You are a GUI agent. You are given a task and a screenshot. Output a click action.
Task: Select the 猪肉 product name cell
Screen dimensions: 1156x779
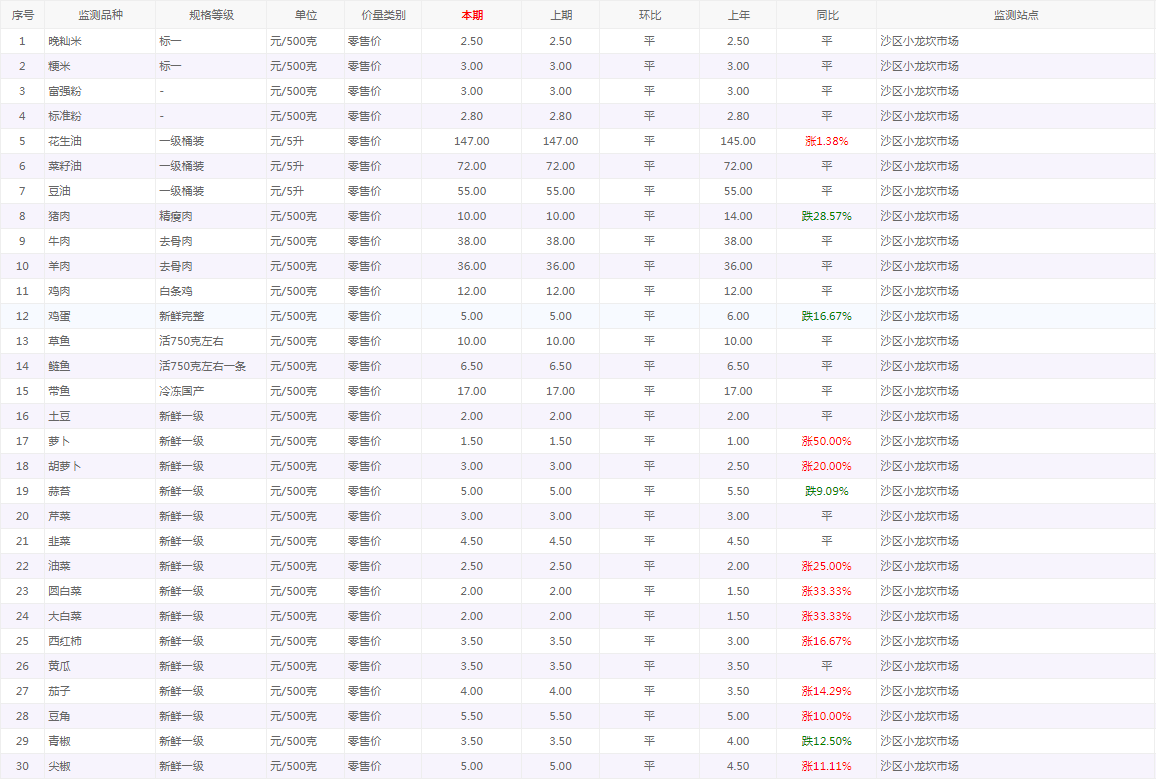pos(59,216)
